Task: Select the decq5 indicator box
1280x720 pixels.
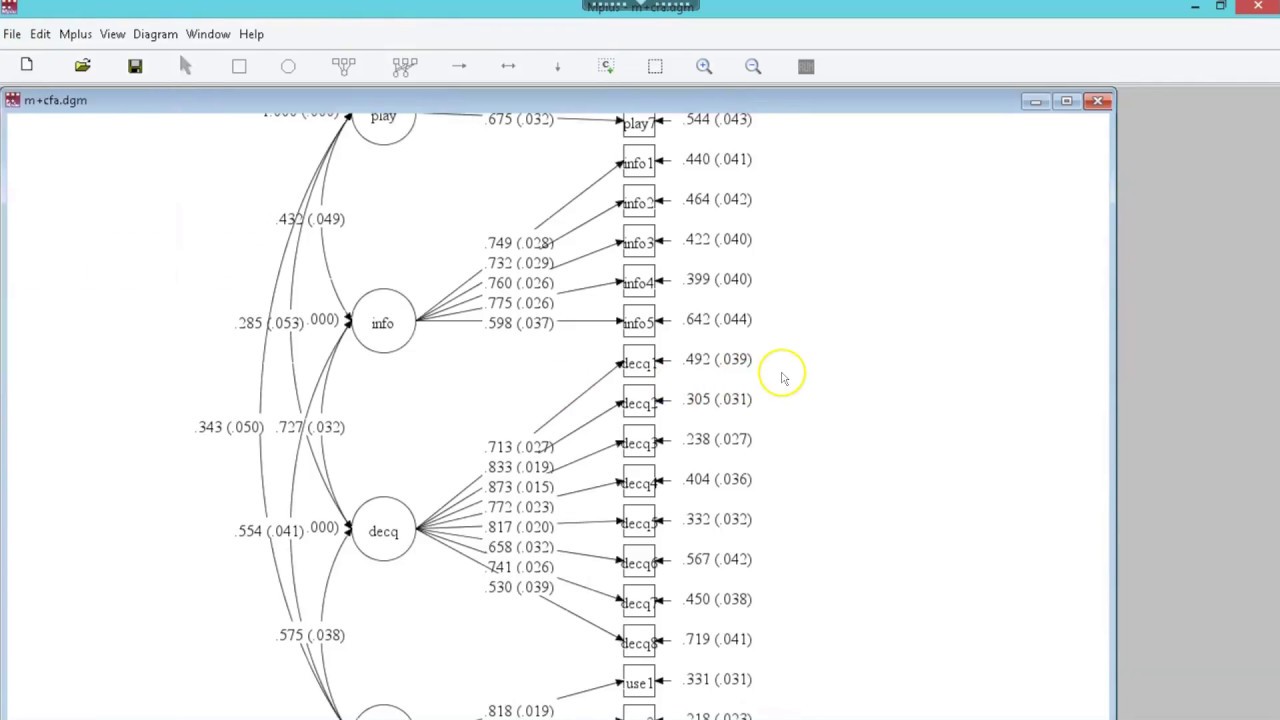Action: 639,522
